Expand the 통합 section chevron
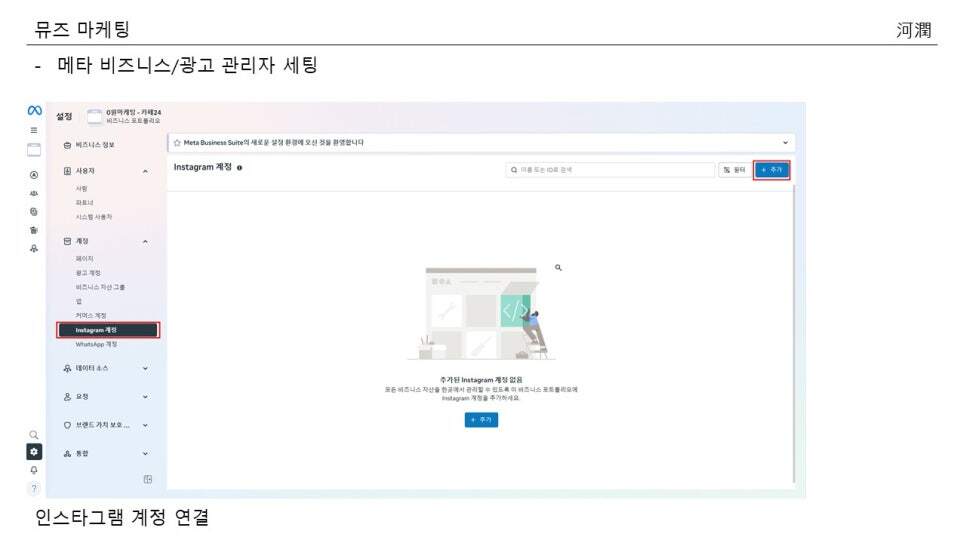Screen dimensions: 966x543 click(x=145, y=453)
